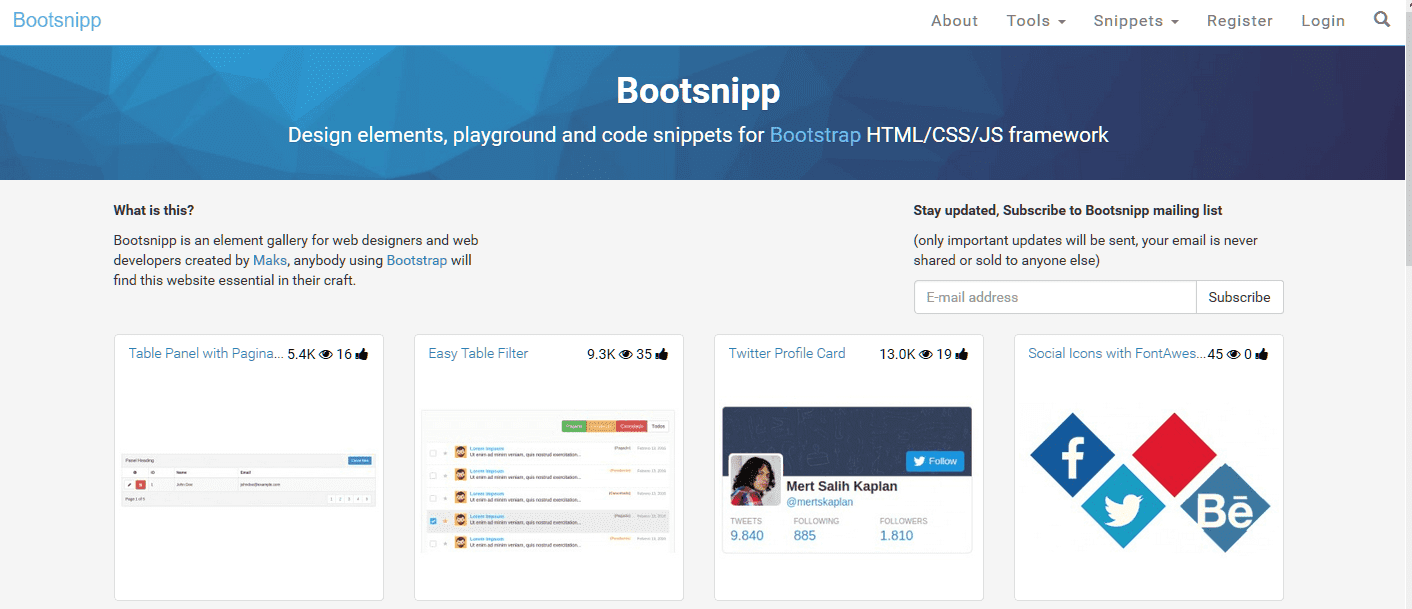Viewport: 1412px width, 609px height.
Task: Click thumbs-up icon on Twitter Profile Card
Action: coord(962,354)
